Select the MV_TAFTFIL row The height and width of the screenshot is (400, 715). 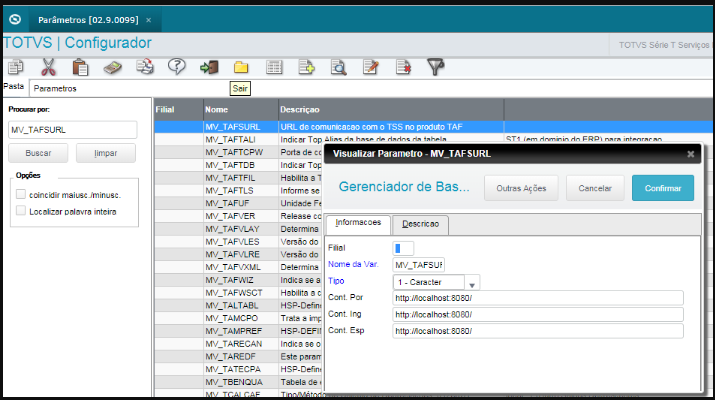coord(238,178)
